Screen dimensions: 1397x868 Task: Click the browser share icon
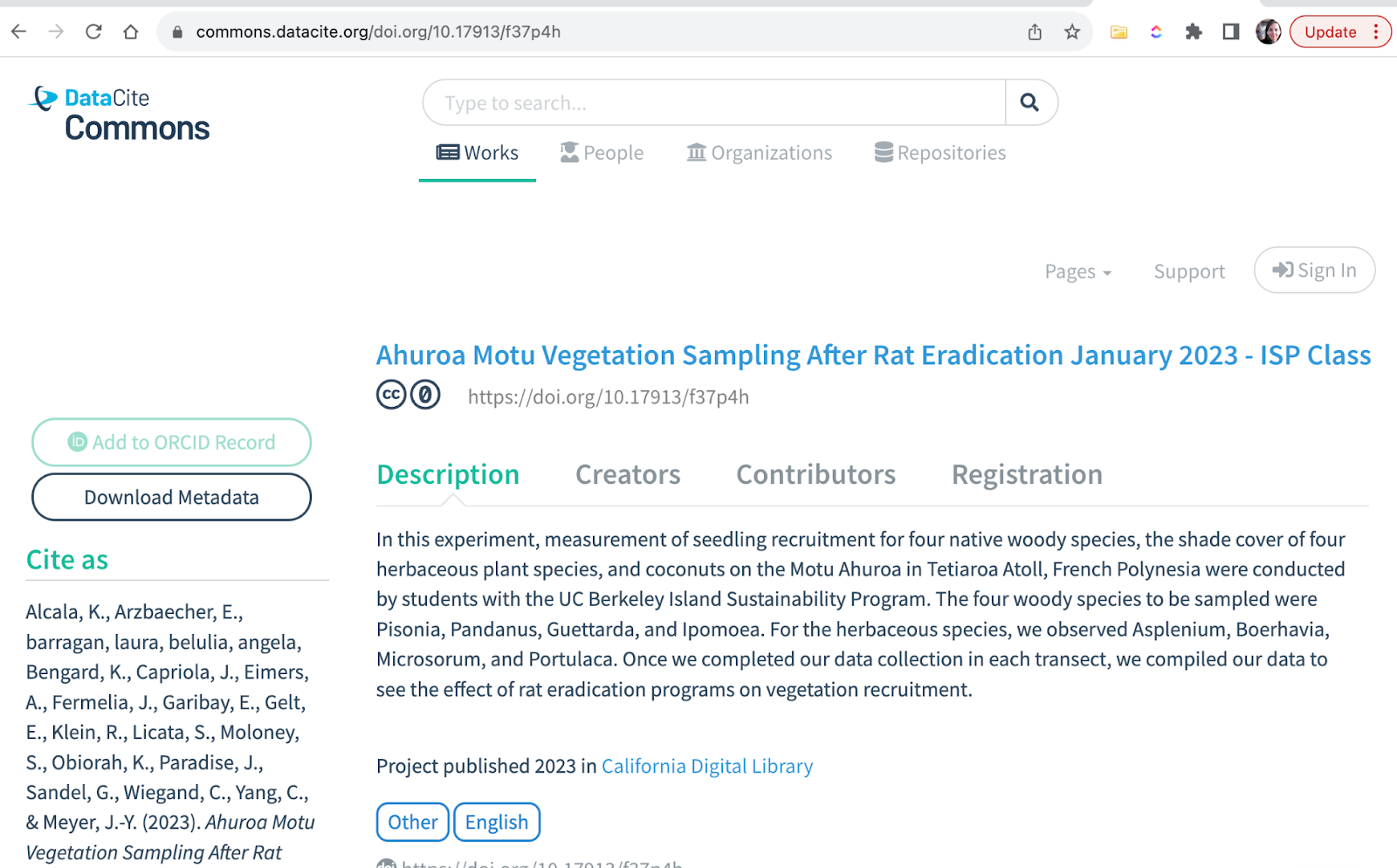[1035, 32]
